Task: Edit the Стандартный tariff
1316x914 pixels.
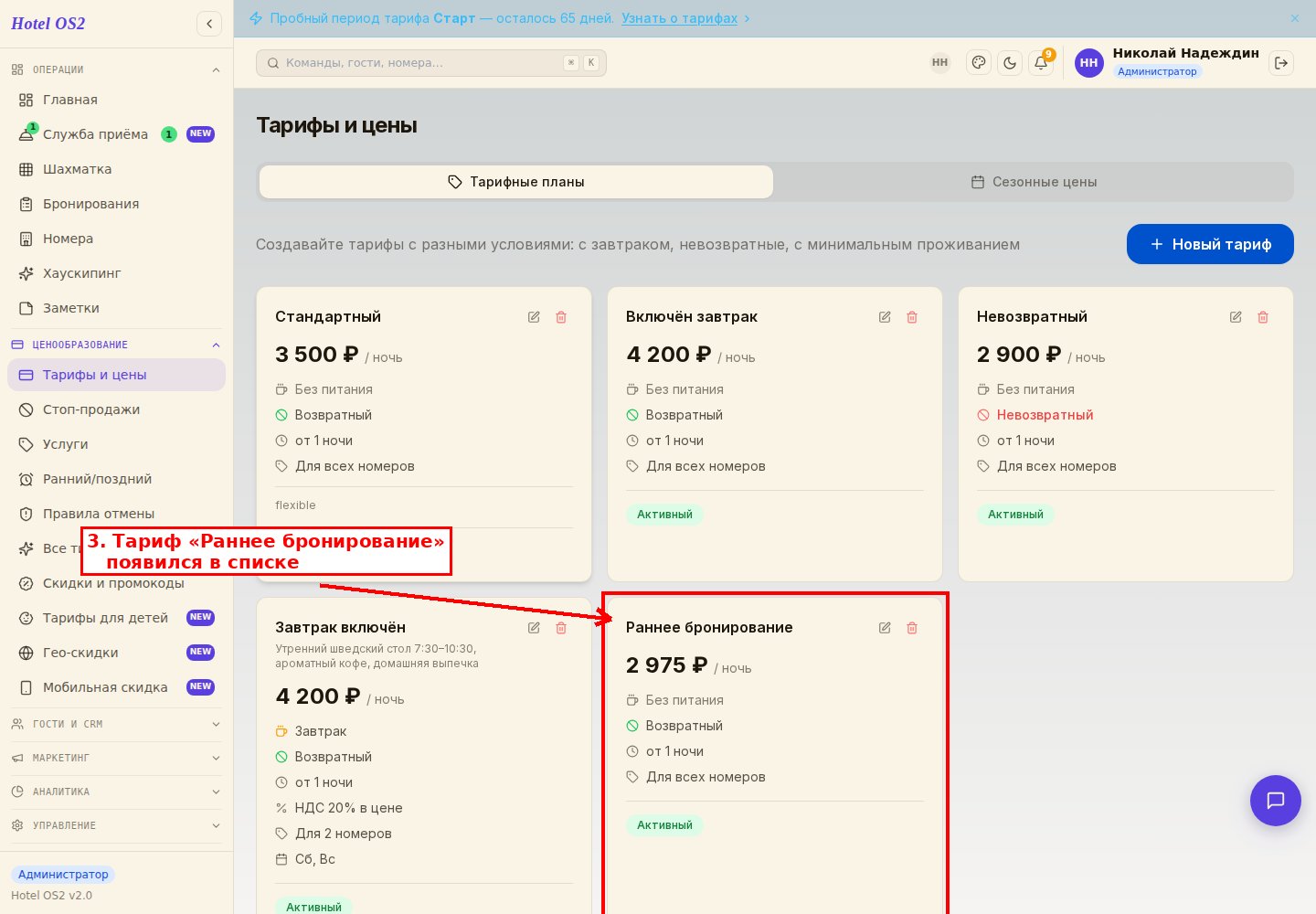Action: (534, 317)
